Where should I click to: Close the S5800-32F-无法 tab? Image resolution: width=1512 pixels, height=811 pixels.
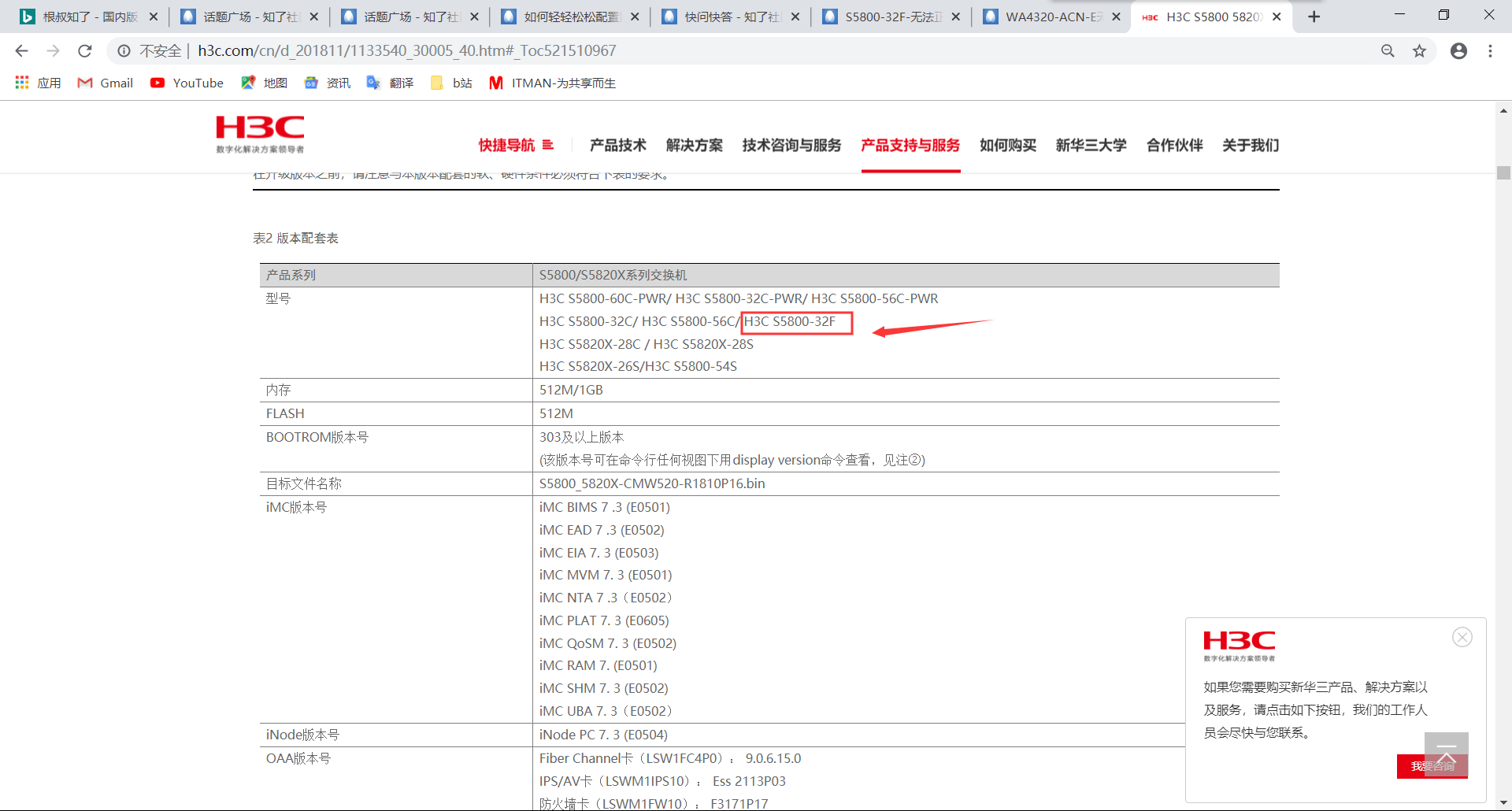[956, 17]
